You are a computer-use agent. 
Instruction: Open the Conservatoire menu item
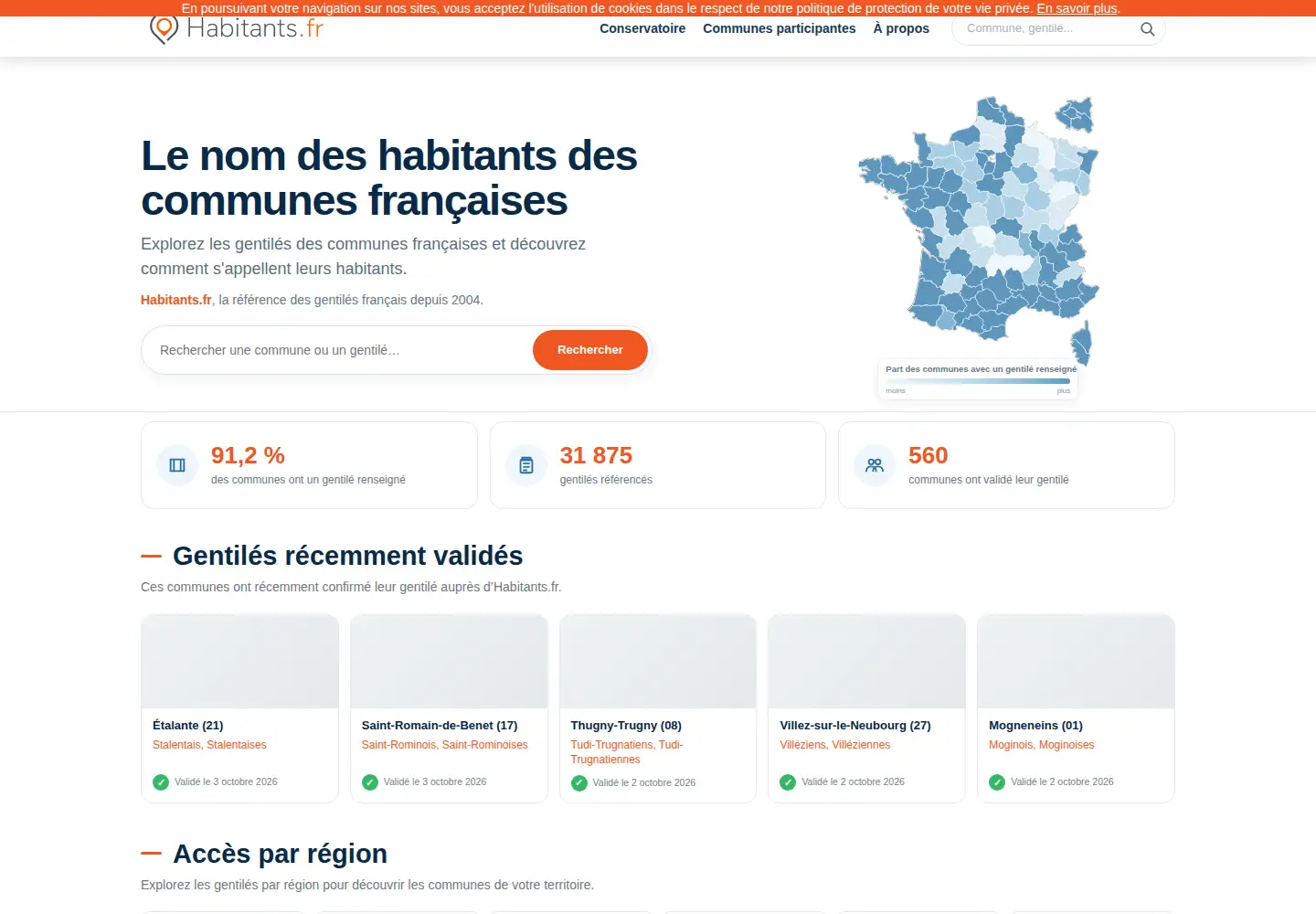642,28
